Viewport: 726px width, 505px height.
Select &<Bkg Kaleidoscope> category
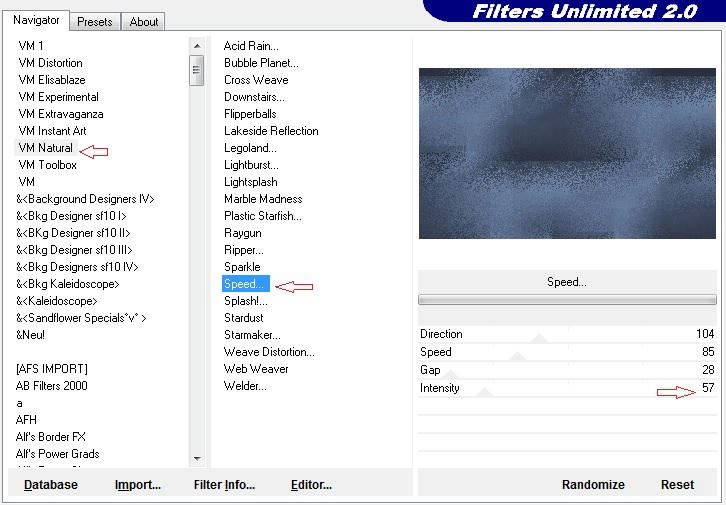point(68,284)
